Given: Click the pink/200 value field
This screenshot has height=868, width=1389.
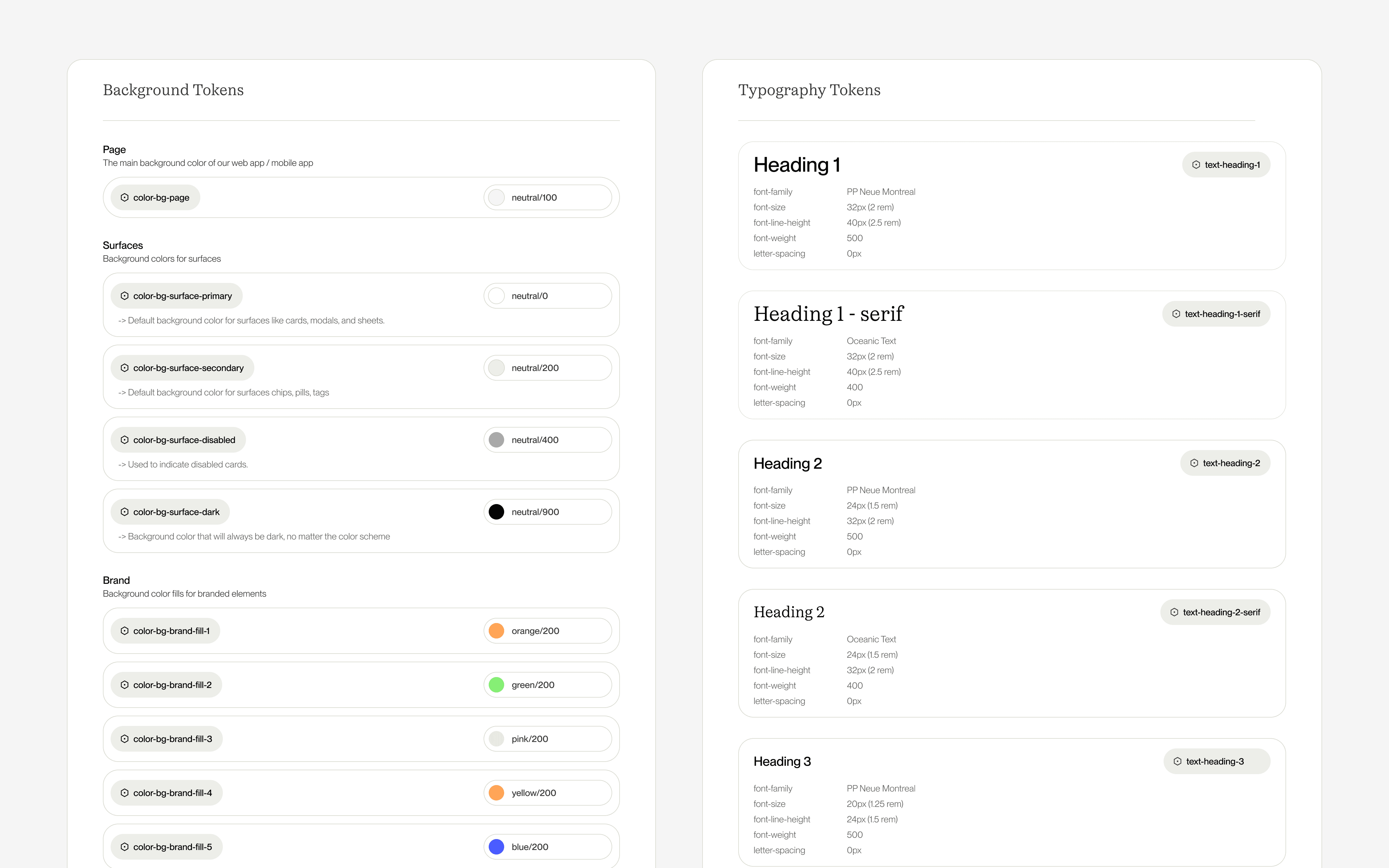Looking at the screenshot, I should point(548,739).
